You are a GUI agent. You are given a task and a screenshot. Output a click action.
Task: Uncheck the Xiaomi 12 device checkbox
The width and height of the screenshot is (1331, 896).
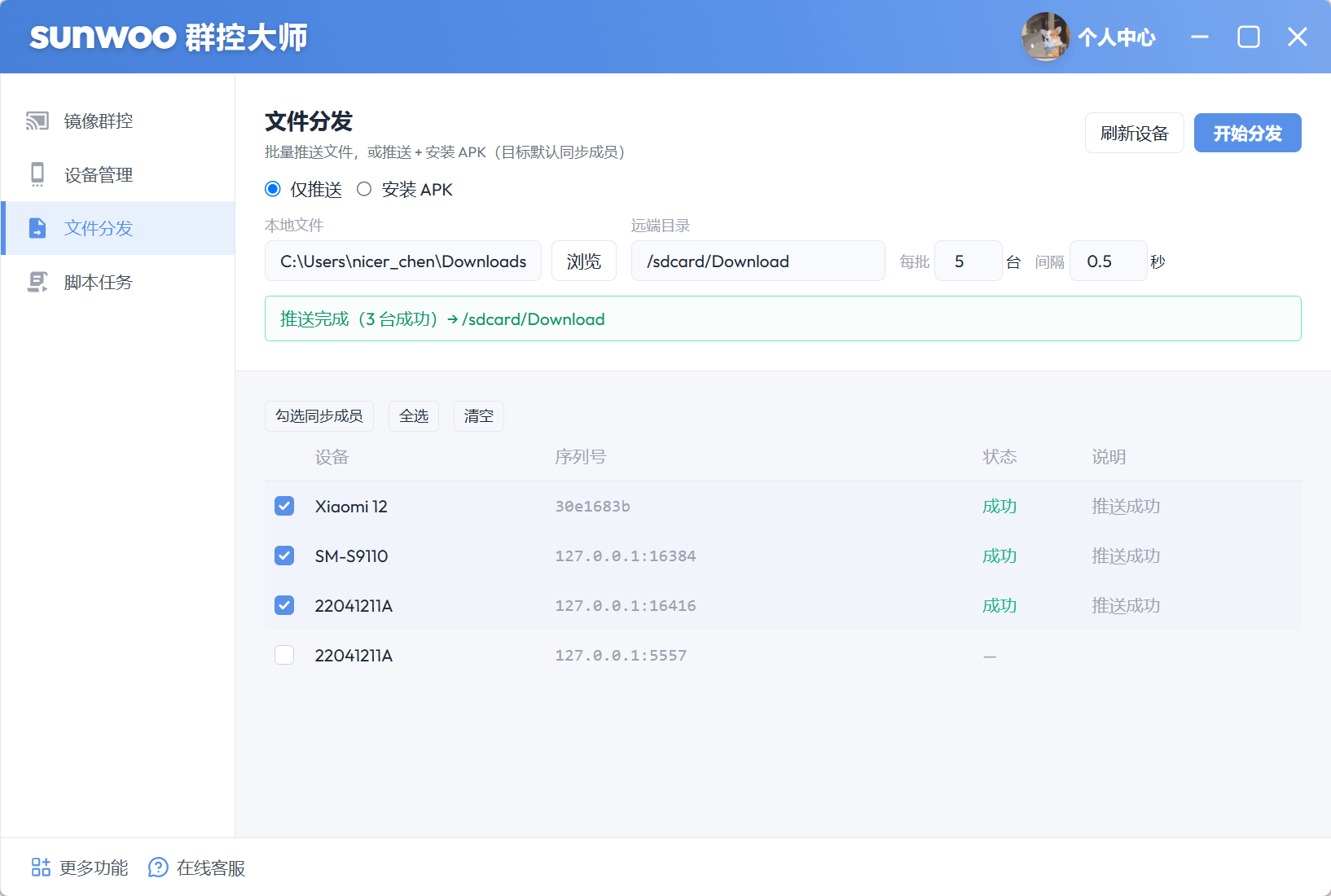coord(284,506)
